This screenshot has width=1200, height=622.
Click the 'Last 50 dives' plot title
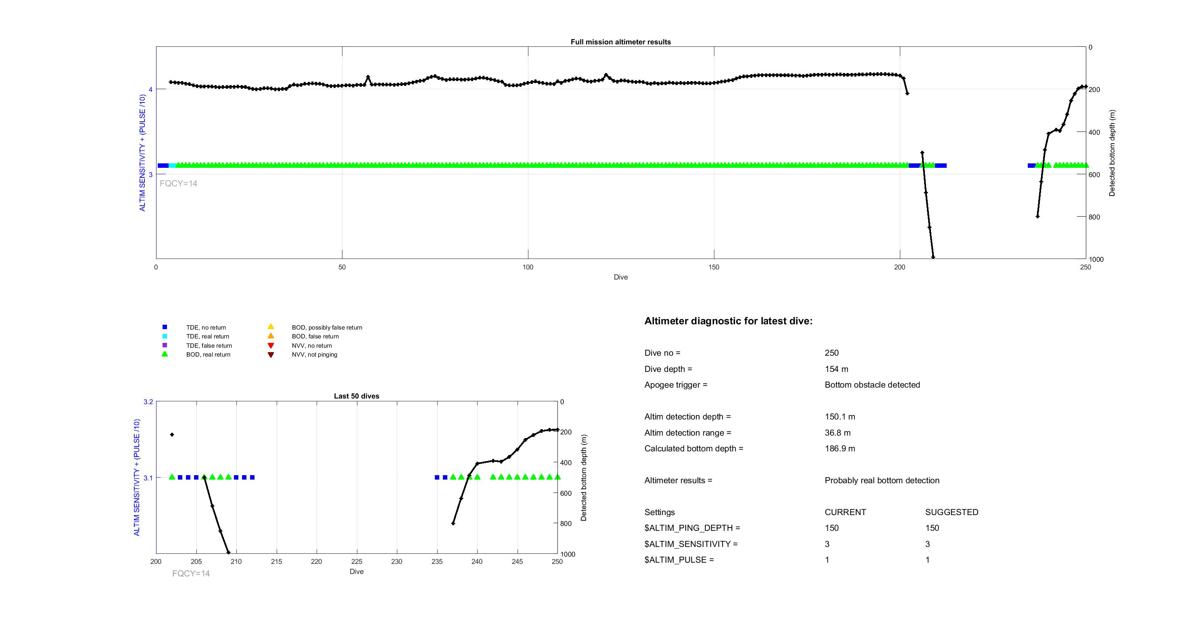[356, 396]
